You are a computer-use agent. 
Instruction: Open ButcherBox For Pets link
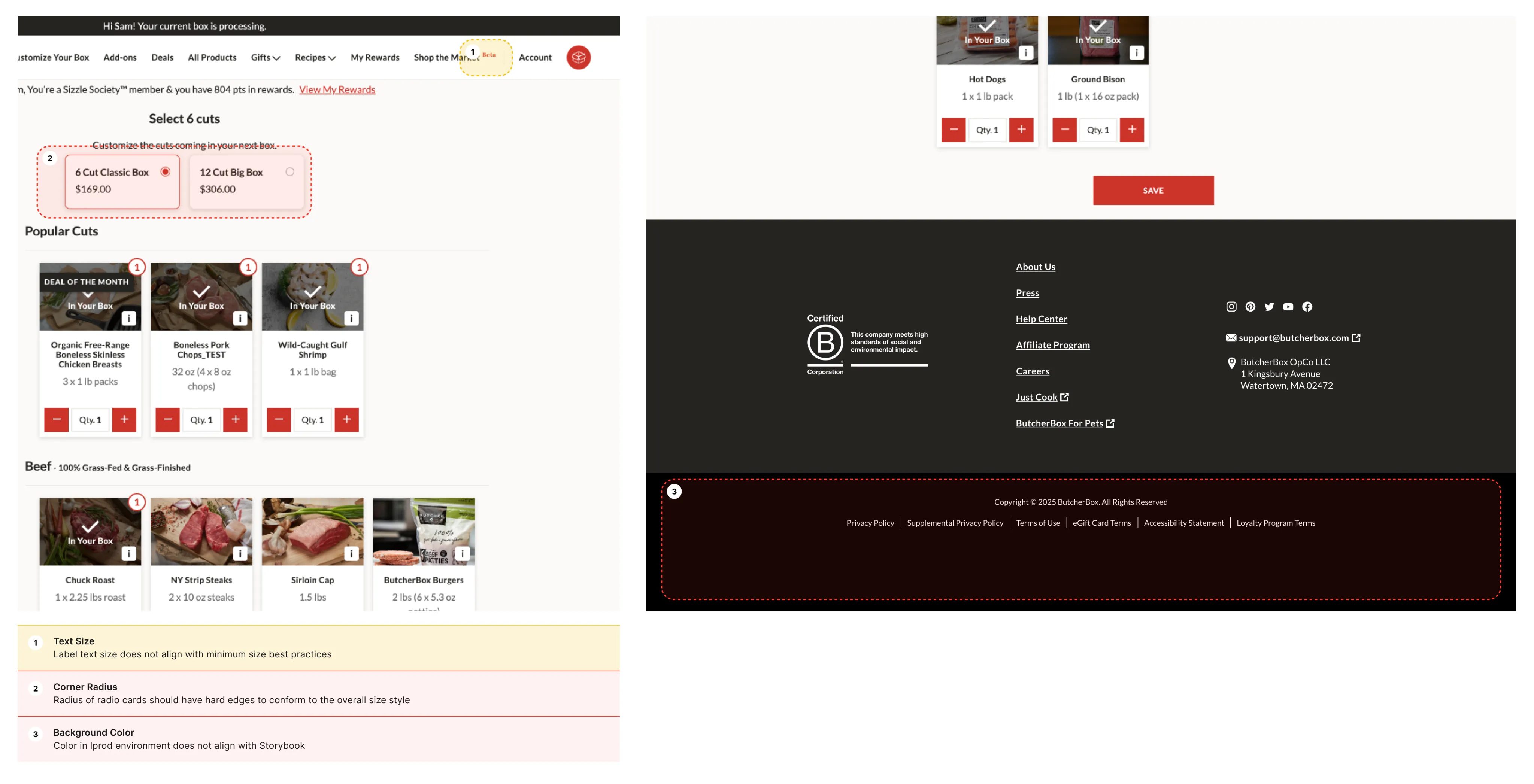pos(1065,423)
